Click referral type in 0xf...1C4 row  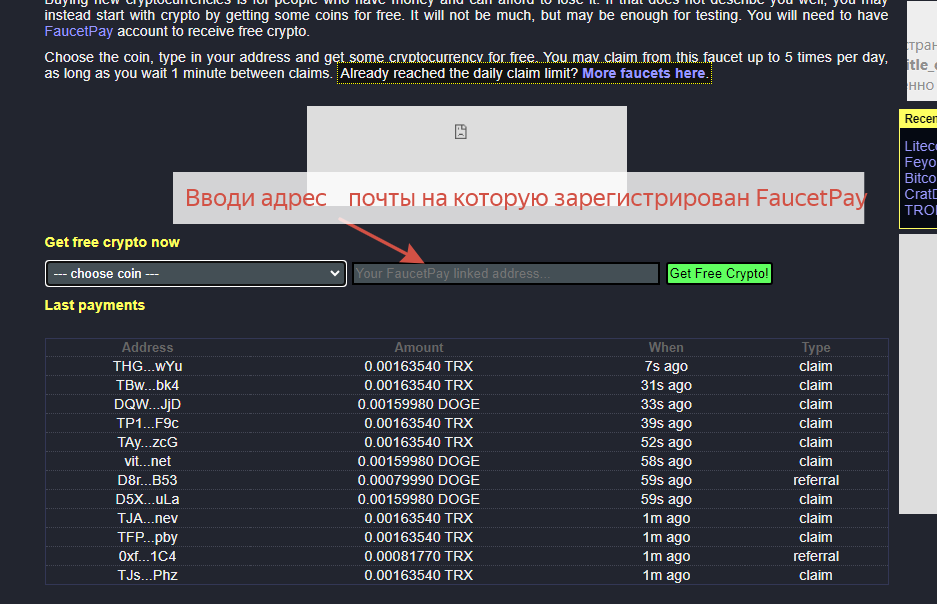(x=816, y=556)
